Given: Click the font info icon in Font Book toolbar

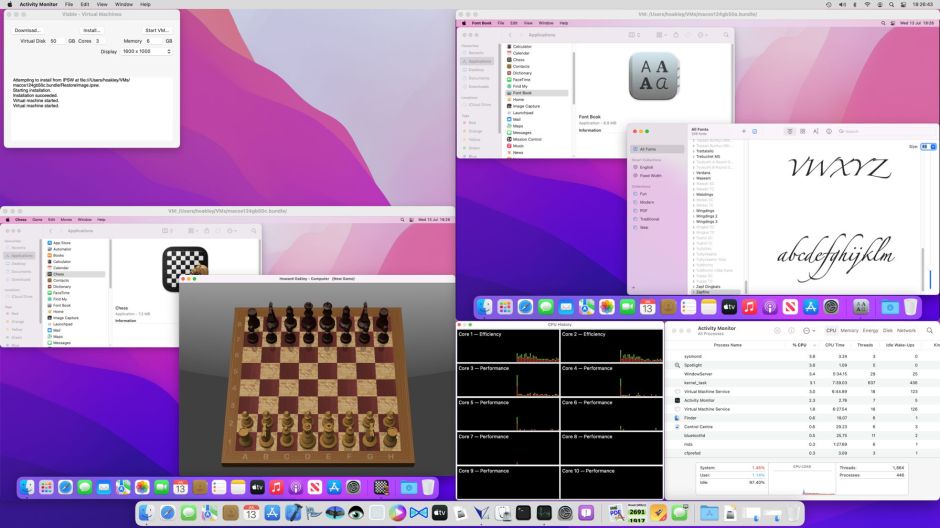Looking at the screenshot, I should click(x=830, y=131).
